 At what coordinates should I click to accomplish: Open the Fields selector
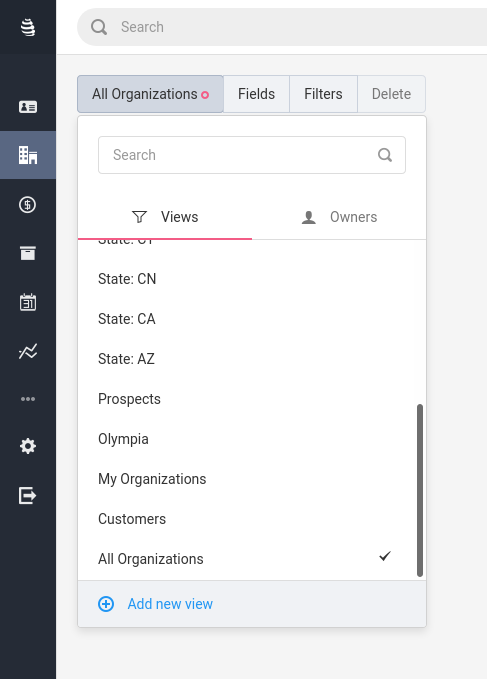[256, 94]
